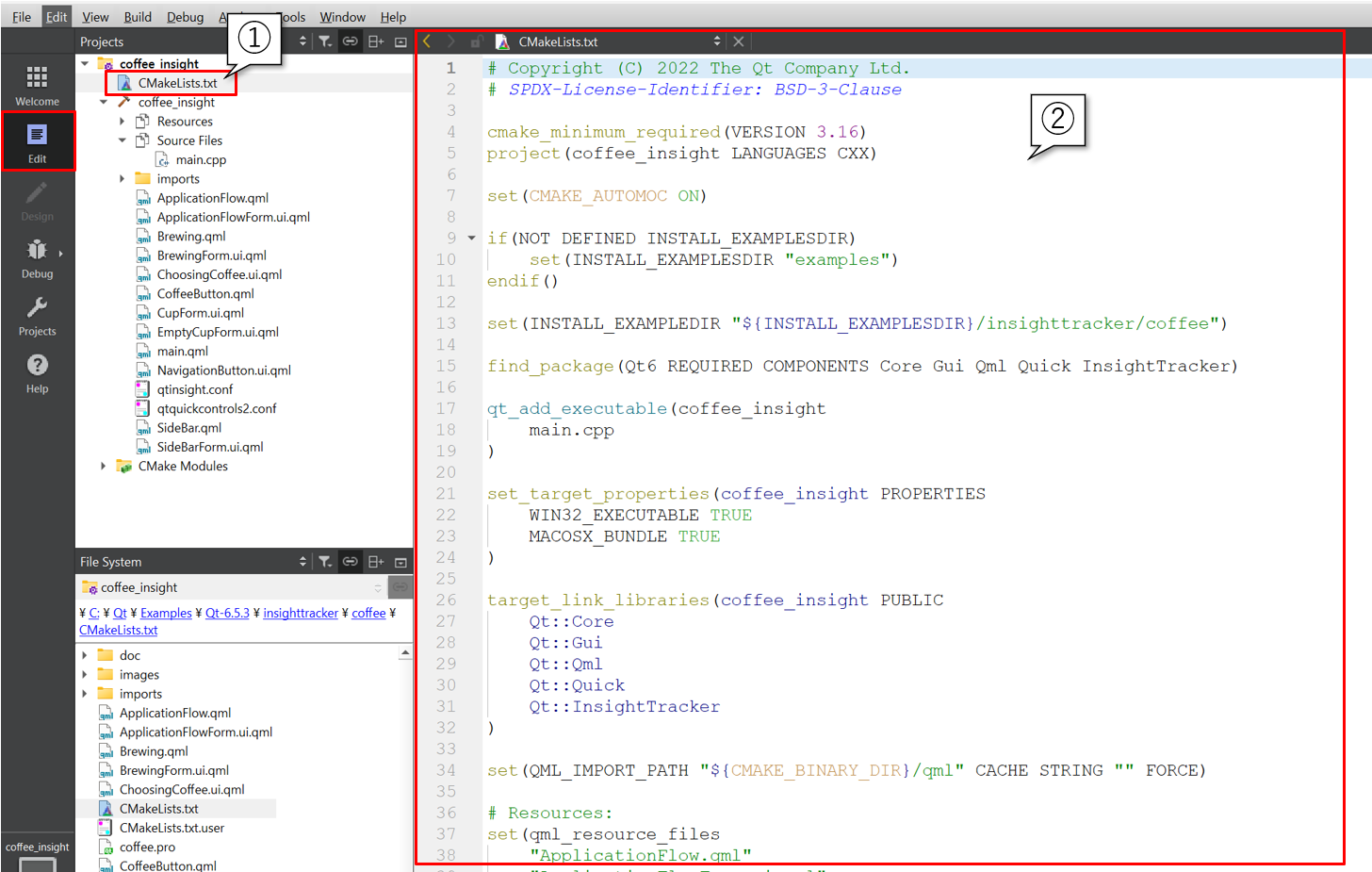Go back in editor navigation history
The height and width of the screenshot is (872, 1372).
tap(427, 41)
